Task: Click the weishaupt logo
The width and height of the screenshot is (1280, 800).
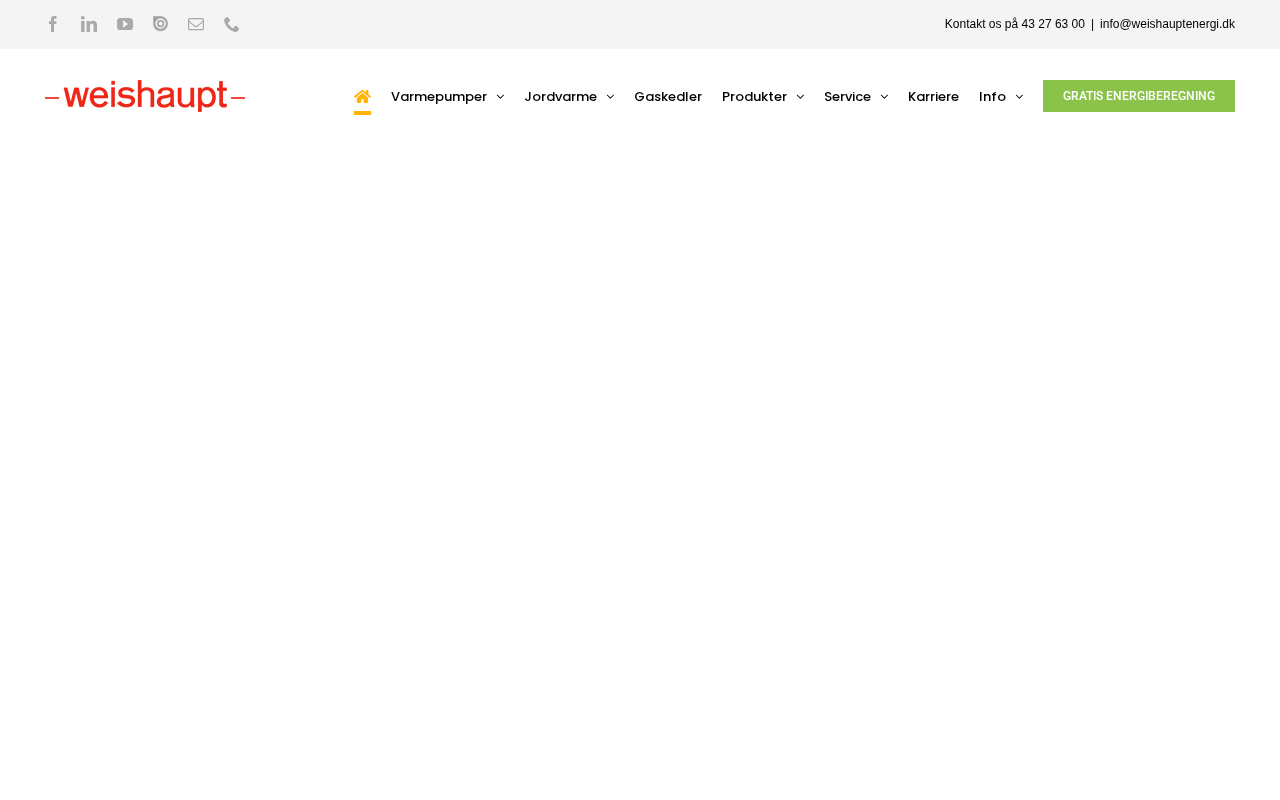Action: [x=145, y=96]
